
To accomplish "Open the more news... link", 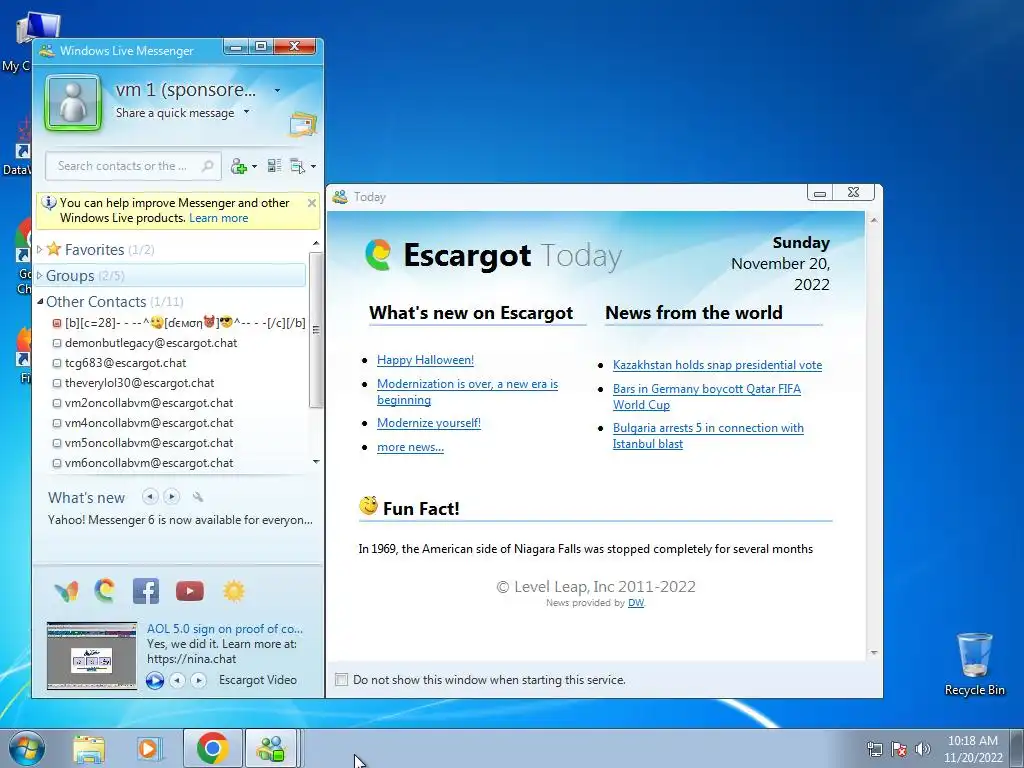I will (410, 447).
